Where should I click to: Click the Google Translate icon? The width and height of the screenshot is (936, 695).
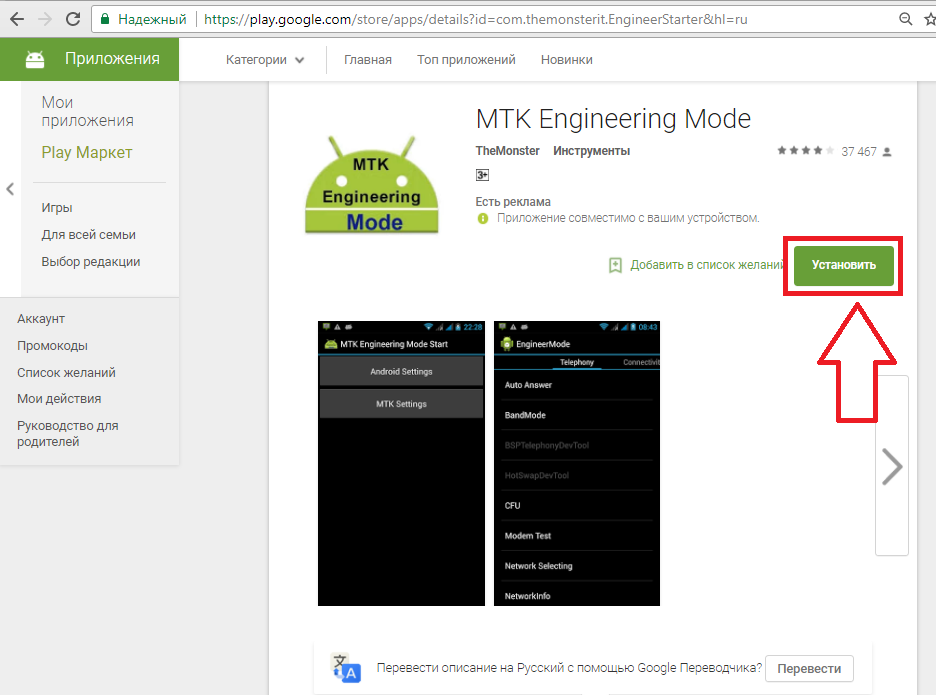click(346, 668)
